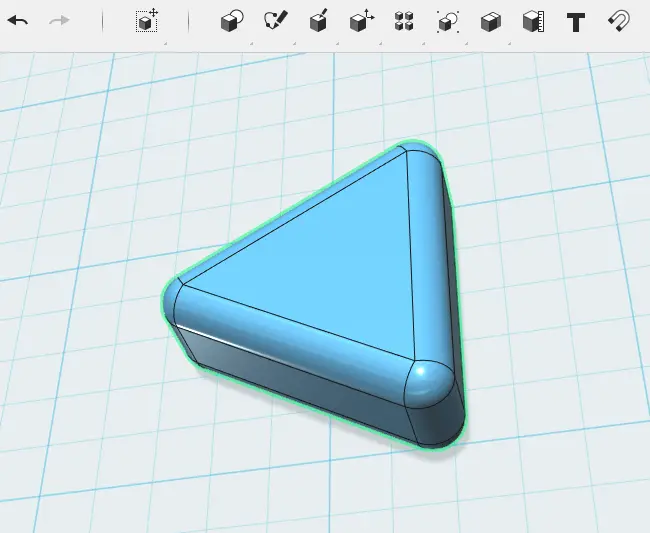Open the Sketch pencil tool
The image size is (650, 533).
point(276,20)
